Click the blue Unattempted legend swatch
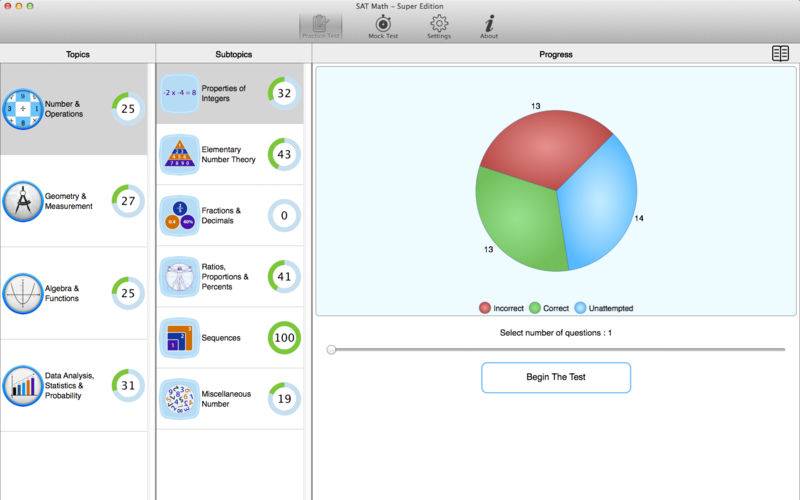Viewport: 800px width, 500px height. [x=580, y=308]
